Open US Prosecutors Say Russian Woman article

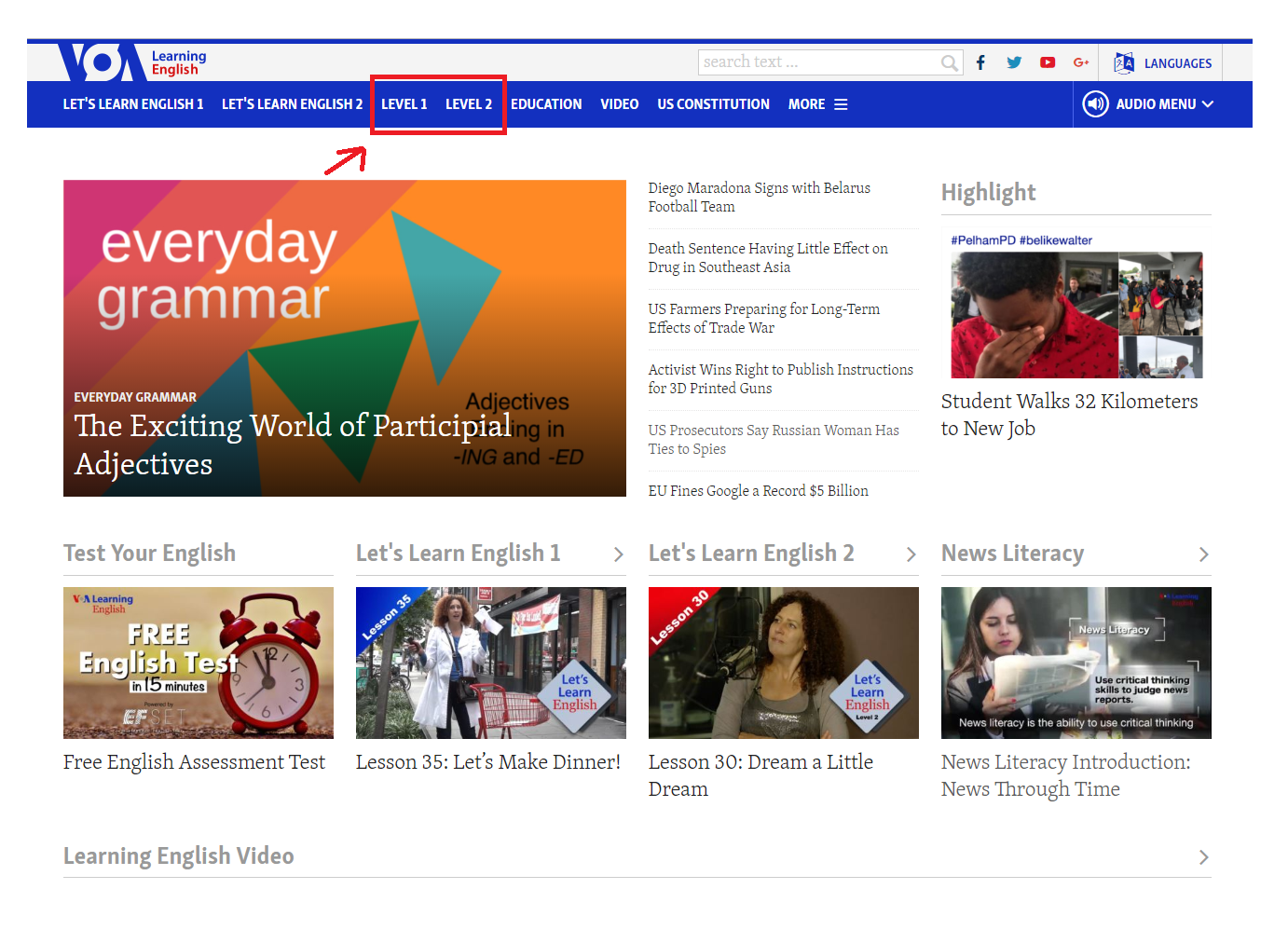[774, 440]
